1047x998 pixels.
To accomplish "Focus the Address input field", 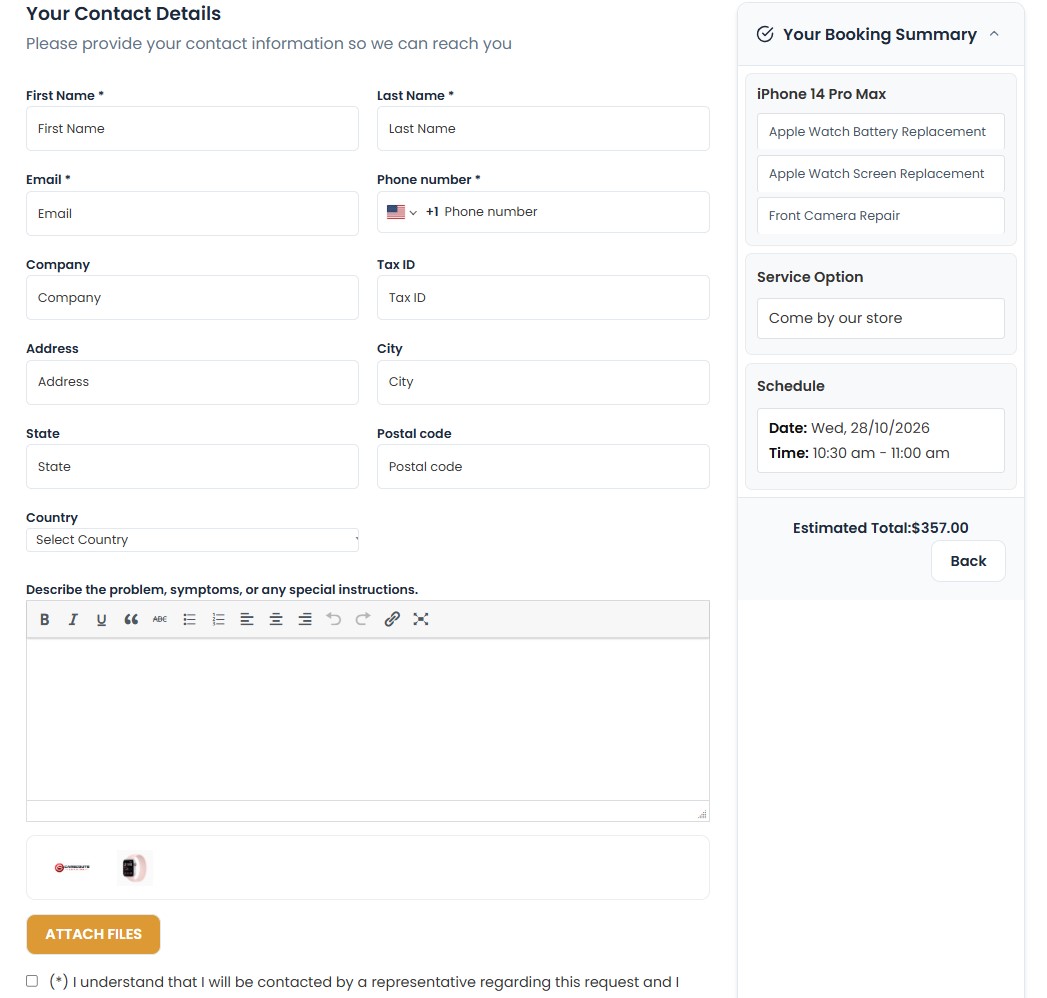I will pyautogui.click(x=192, y=383).
